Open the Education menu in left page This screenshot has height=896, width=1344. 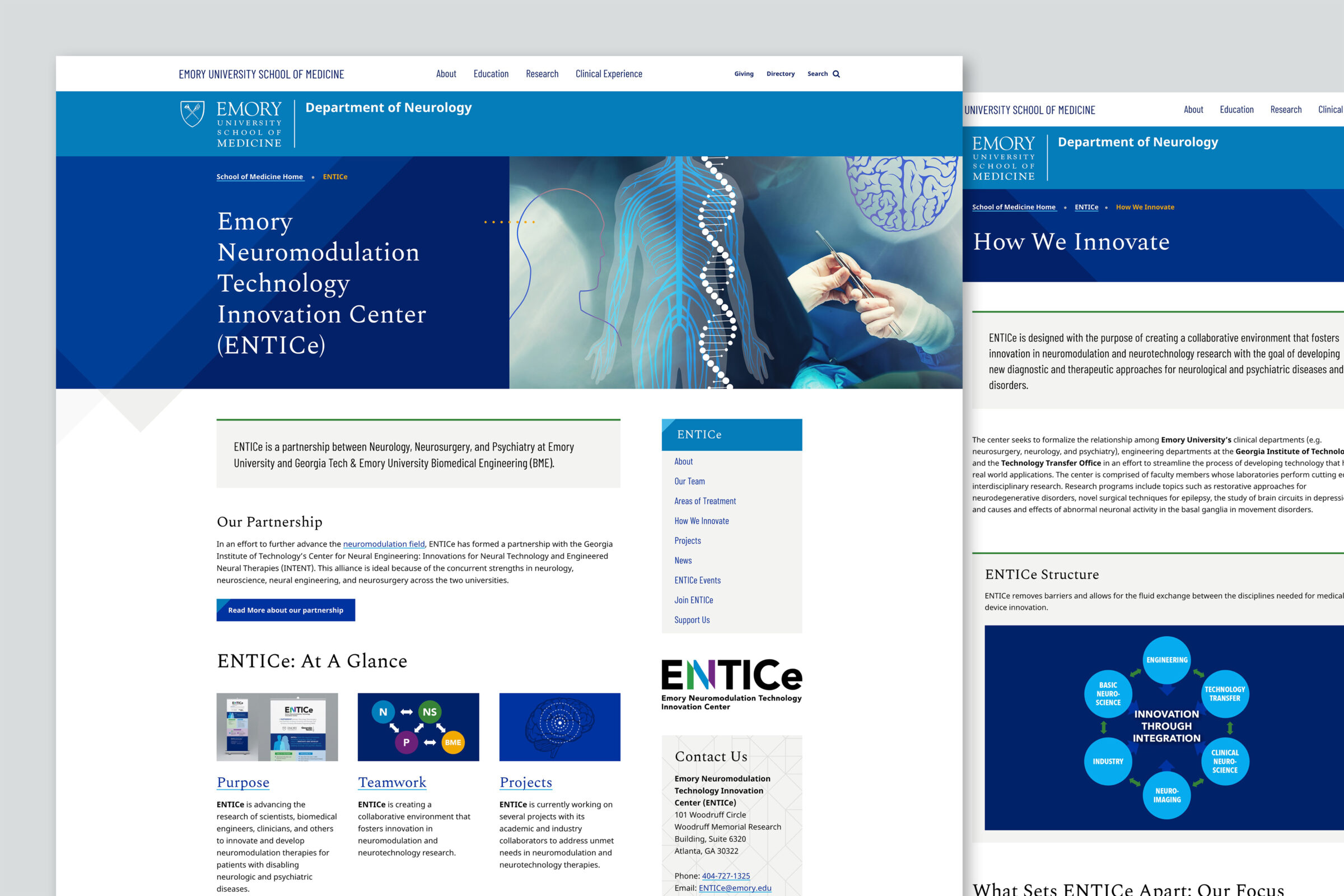click(491, 74)
